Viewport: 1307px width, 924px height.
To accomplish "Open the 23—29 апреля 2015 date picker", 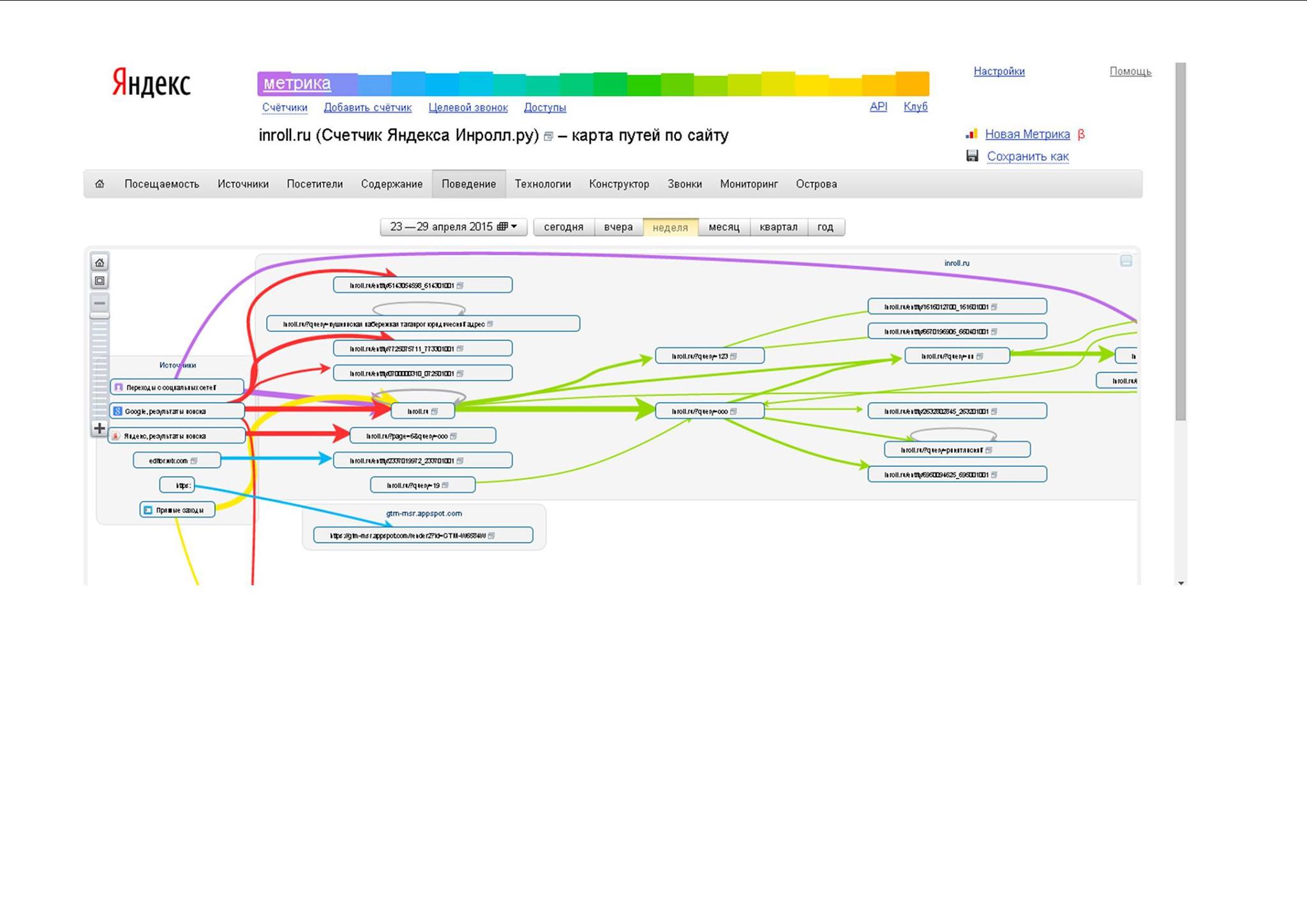I will [x=454, y=227].
